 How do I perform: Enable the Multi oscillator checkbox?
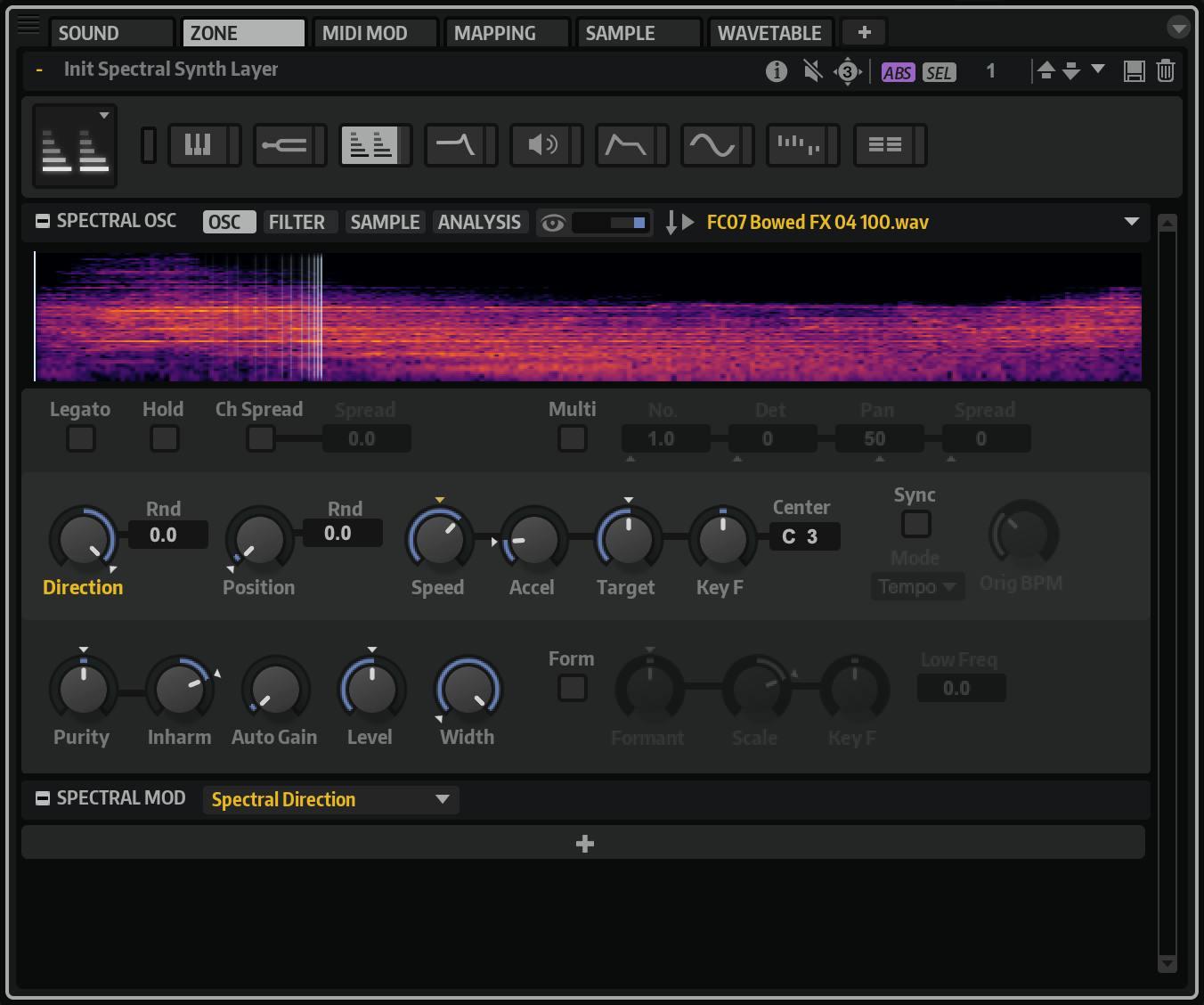[x=572, y=438]
